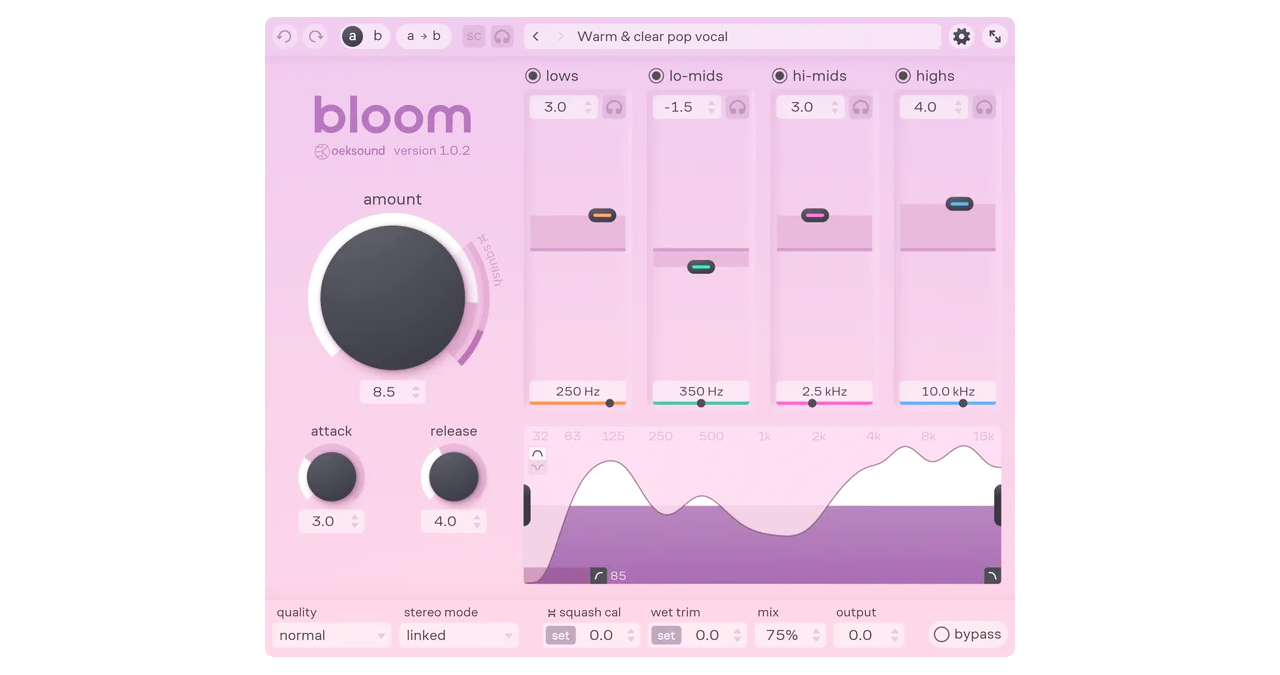Click the squash cal set button
This screenshot has width=1280, height=675.
pos(560,635)
